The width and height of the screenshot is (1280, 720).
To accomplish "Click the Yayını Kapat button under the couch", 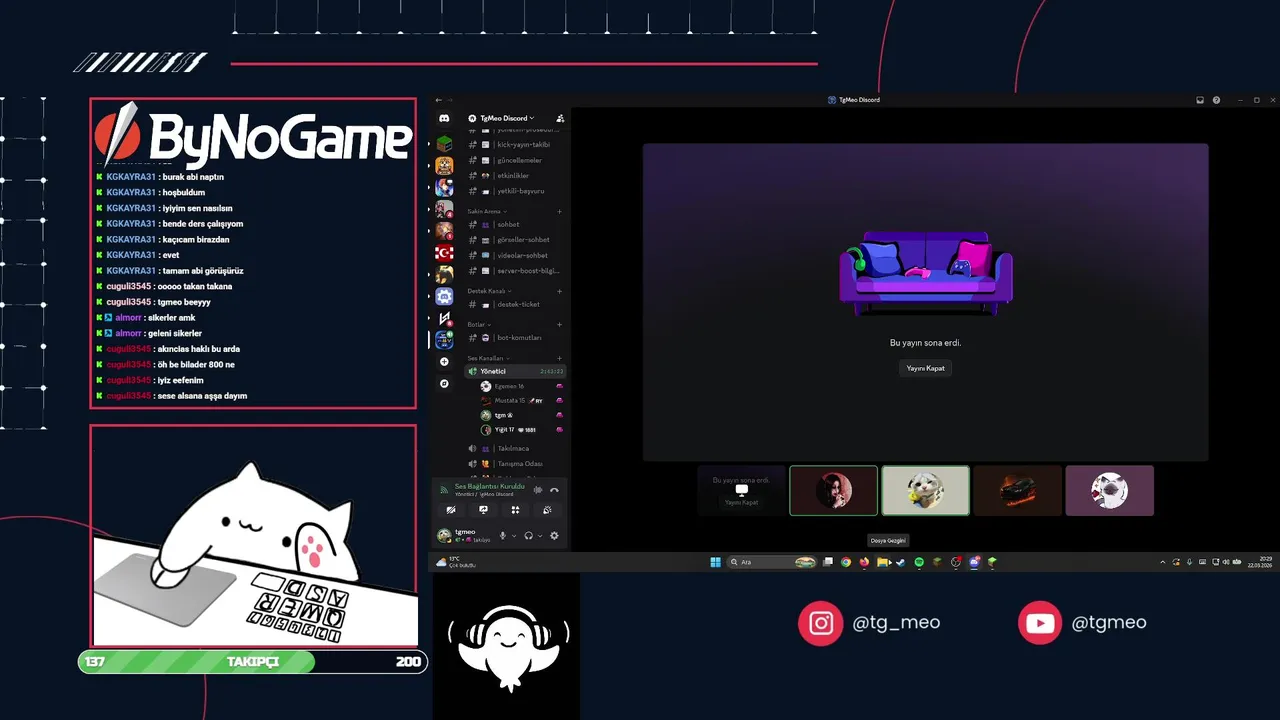I will click(925, 368).
